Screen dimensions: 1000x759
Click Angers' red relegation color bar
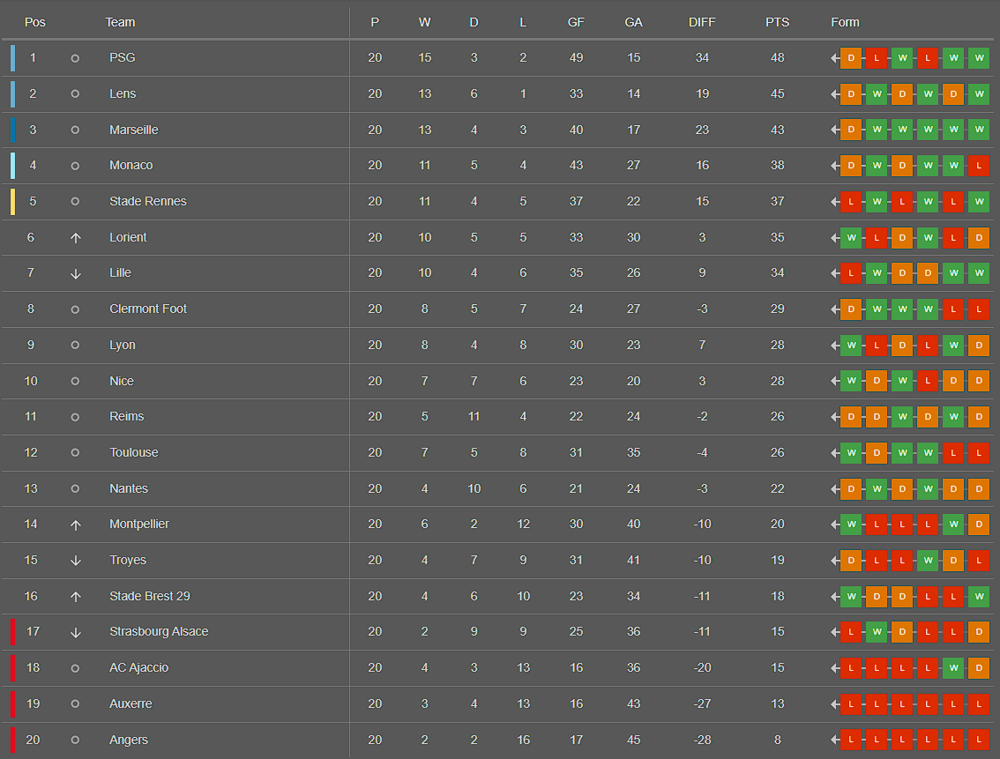tap(13, 740)
